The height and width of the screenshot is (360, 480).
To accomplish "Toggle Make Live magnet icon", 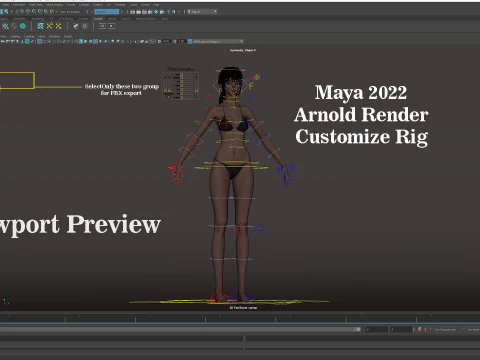I will 52,12.
